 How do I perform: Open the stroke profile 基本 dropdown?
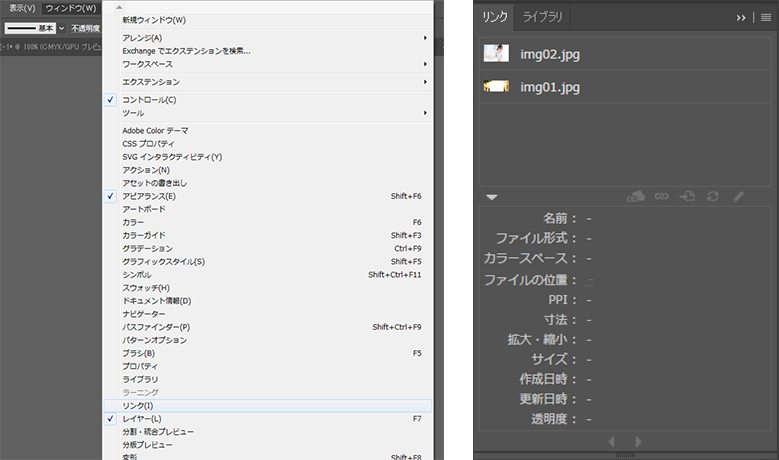tap(61, 28)
